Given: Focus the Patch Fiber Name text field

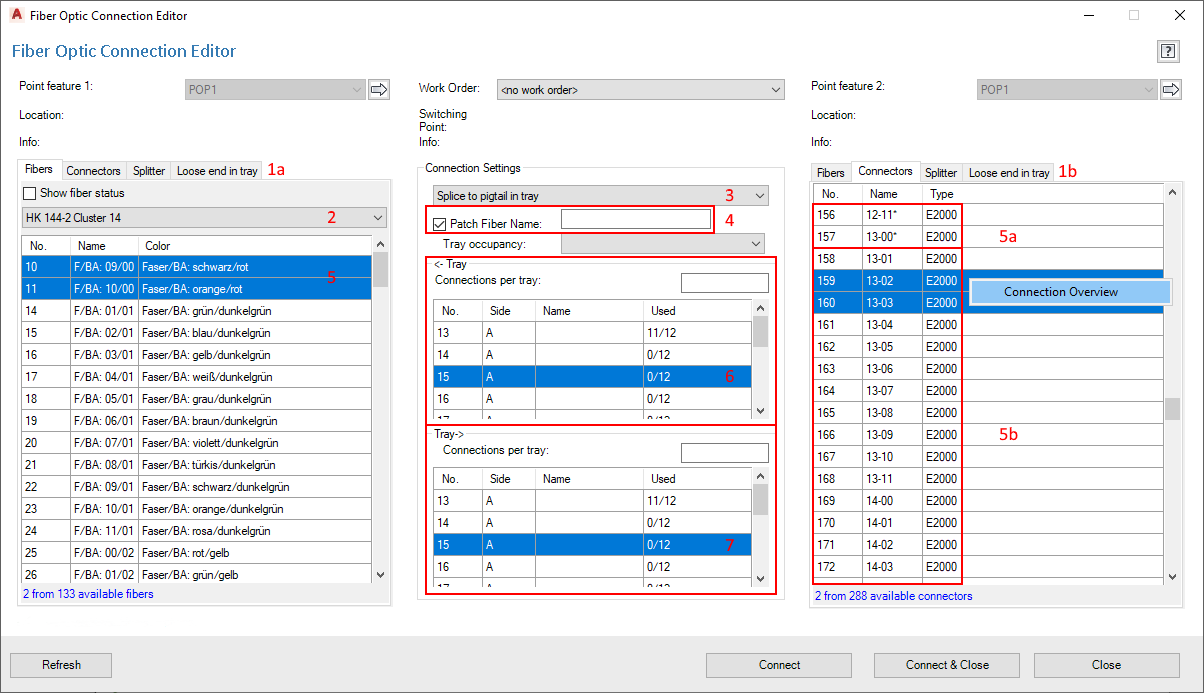Looking at the screenshot, I should [x=635, y=219].
